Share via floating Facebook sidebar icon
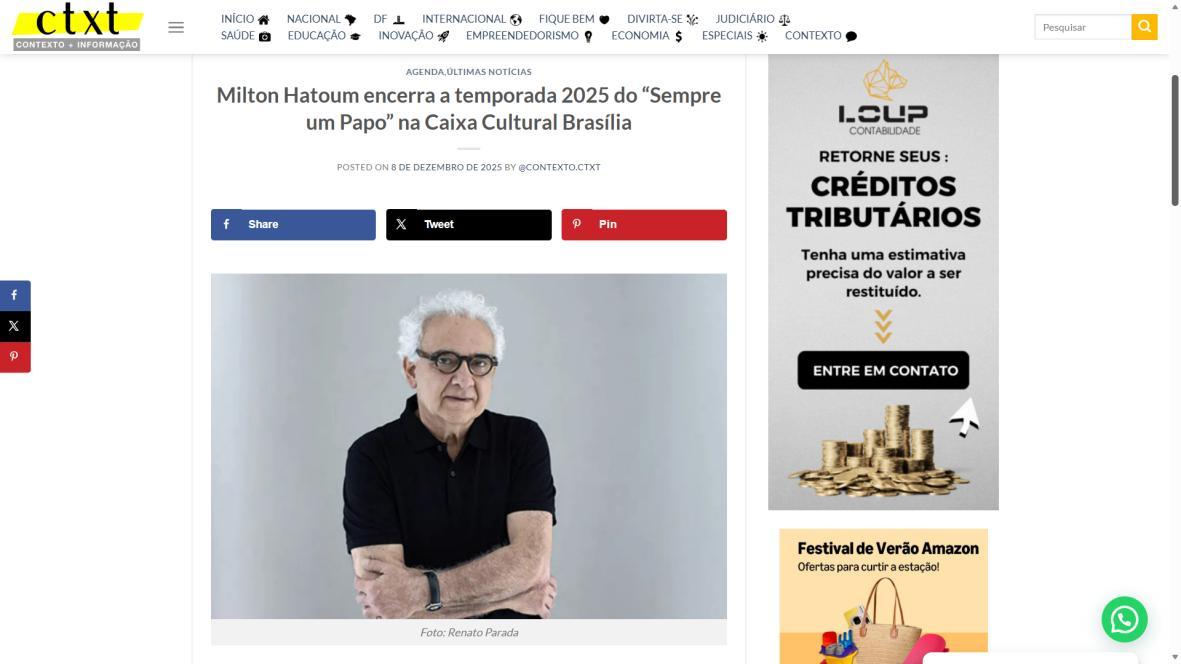Viewport: 1181px width, 664px height. [15, 295]
